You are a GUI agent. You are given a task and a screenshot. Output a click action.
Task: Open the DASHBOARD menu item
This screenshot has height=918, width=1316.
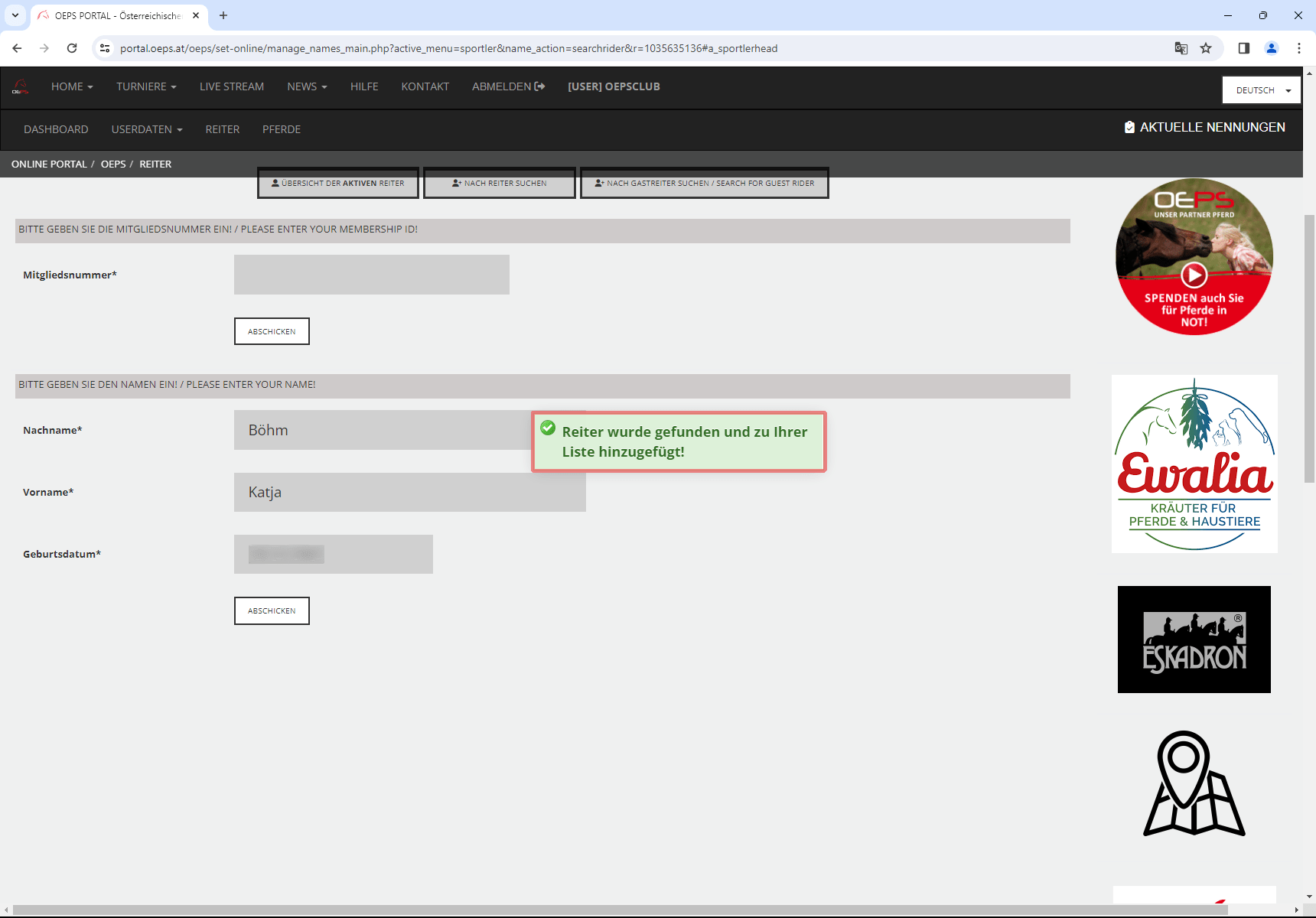(56, 129)
